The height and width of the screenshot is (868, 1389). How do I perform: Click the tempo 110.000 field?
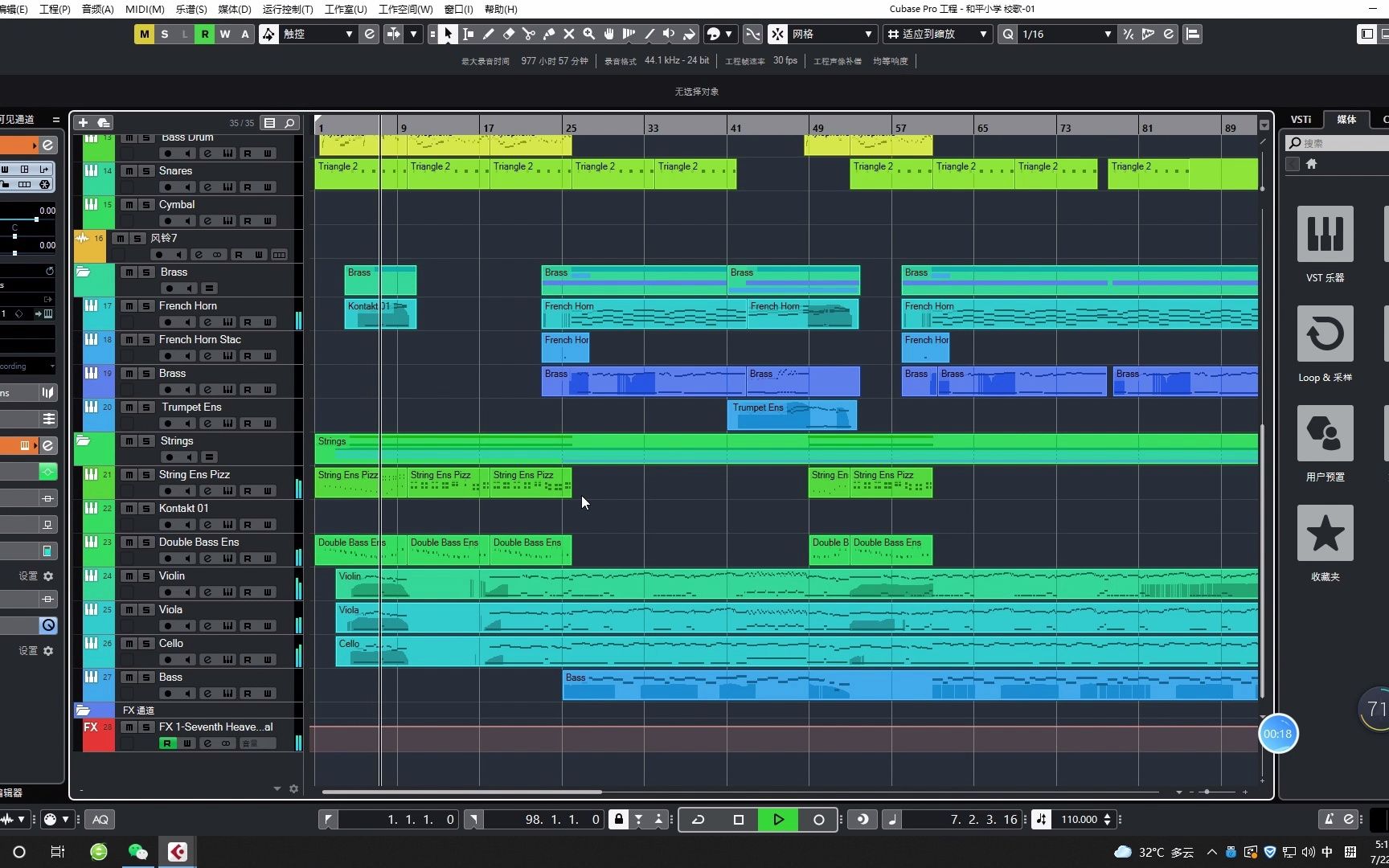coord(1079,819)
